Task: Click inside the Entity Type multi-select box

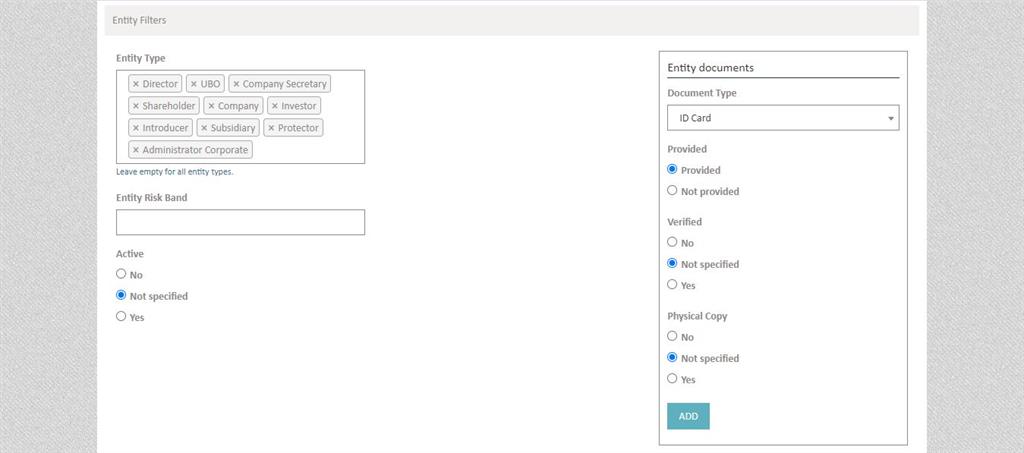Action: 300,150
